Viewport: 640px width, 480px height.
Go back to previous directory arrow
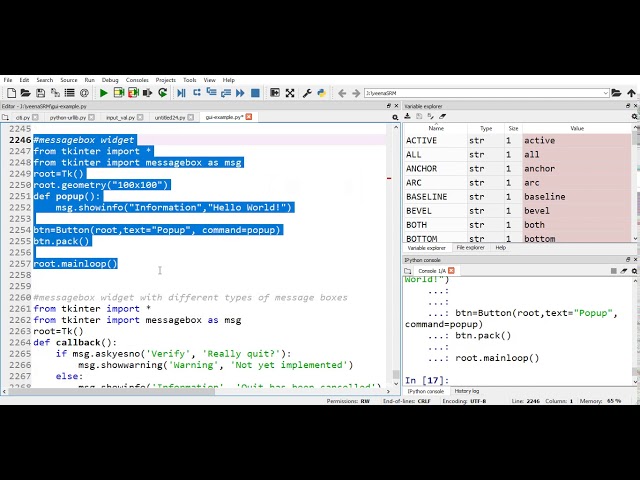(x=342, y=93)
